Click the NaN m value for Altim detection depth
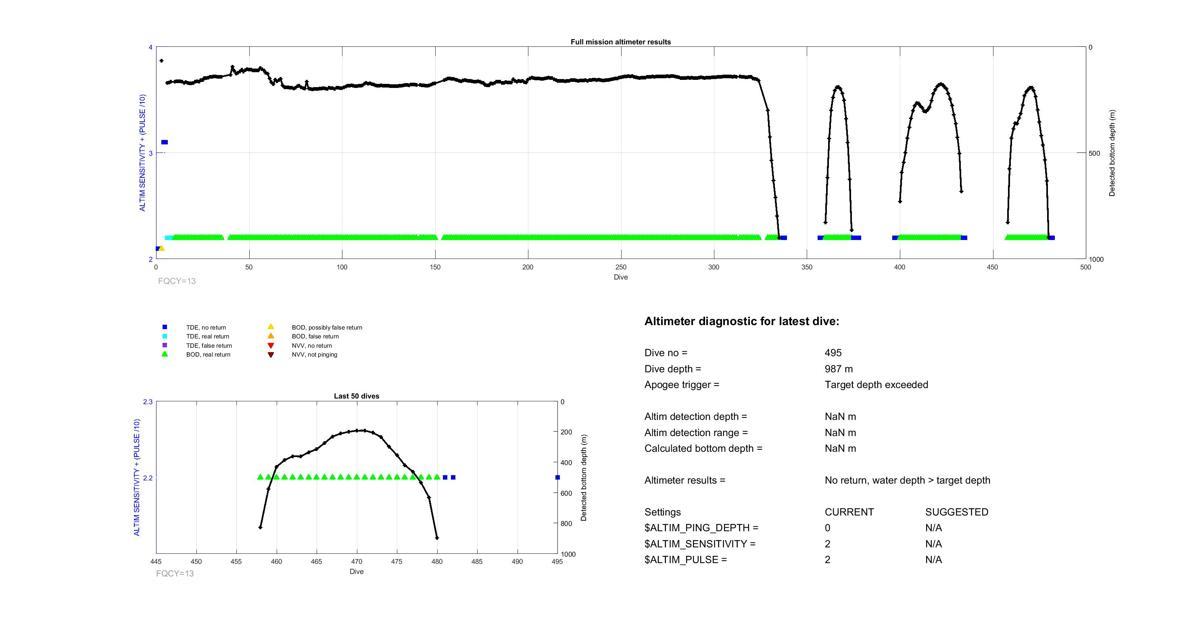 point(840,417)
